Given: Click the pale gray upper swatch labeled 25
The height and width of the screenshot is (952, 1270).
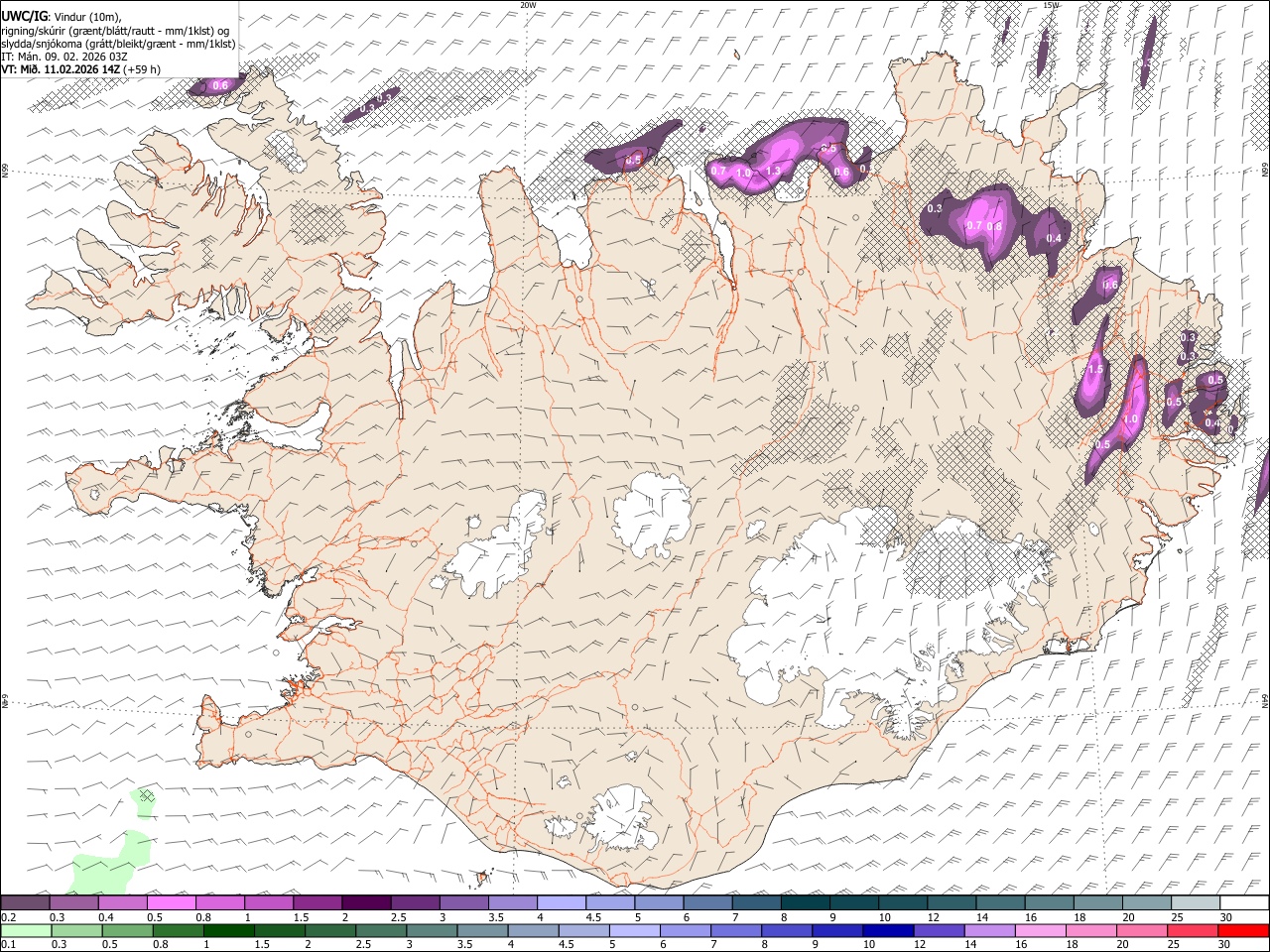Looking at the screenshot, I should [1195, 902].
